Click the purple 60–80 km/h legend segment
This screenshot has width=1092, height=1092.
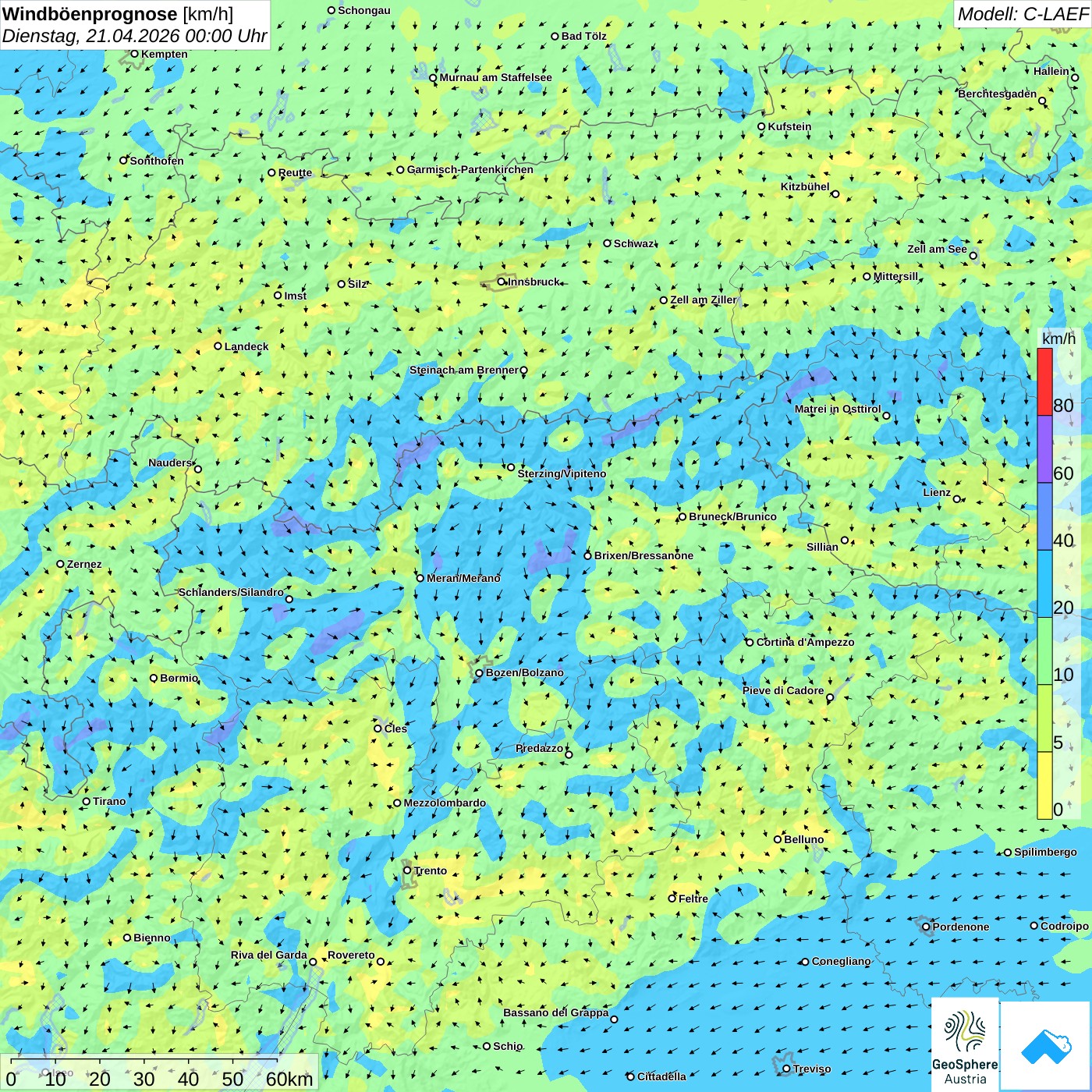(x=1044, y=449)
